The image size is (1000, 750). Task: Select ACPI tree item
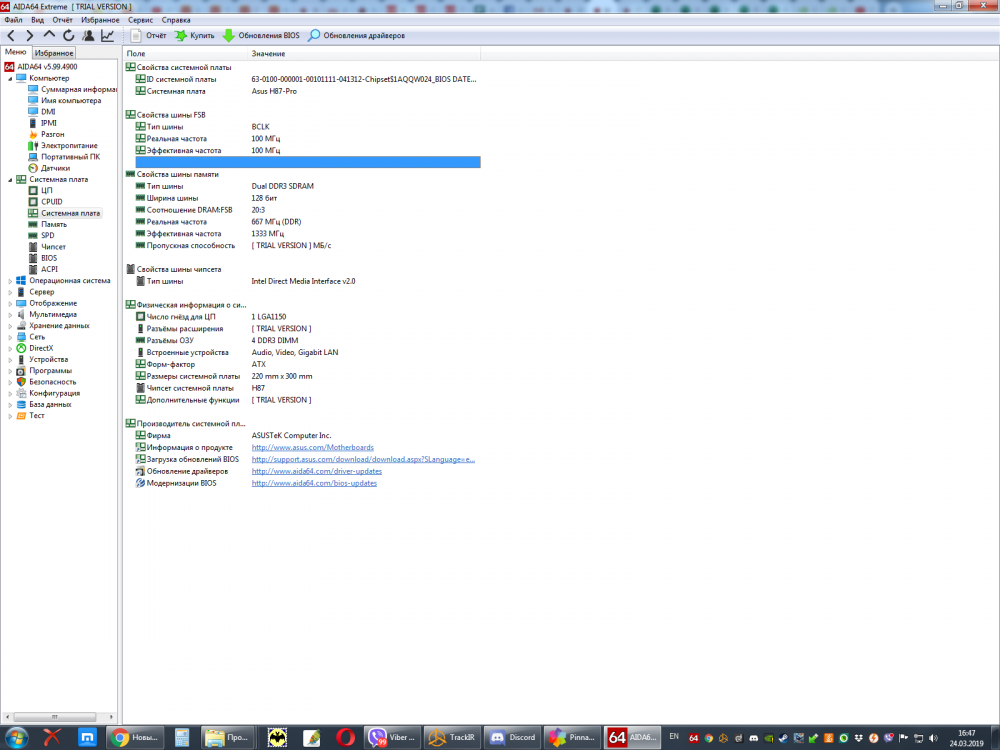[43, 269]
